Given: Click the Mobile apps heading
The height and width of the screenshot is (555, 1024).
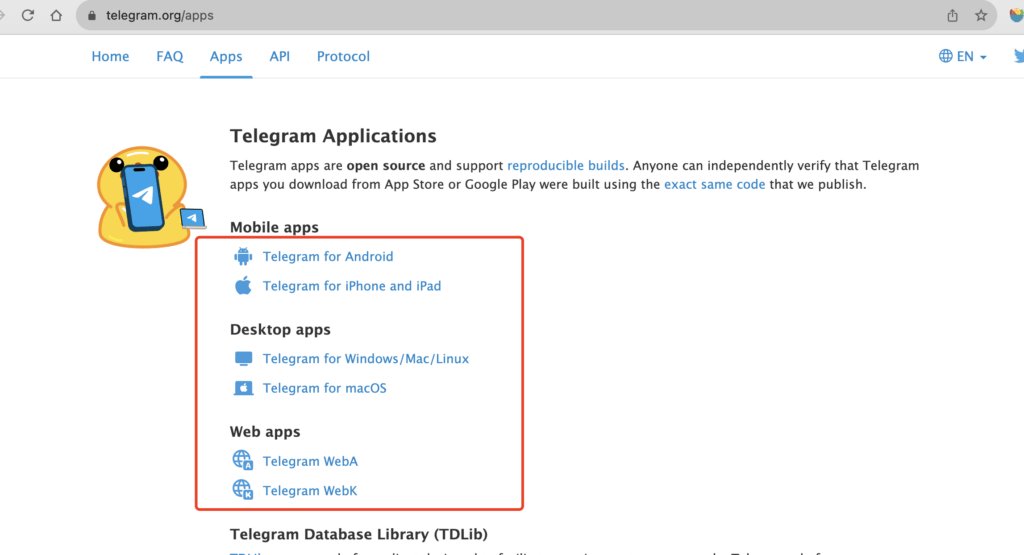Looking at the screenshot, I should [274, 227].
